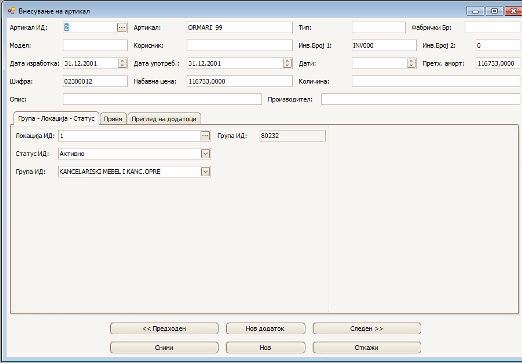Open the Прием tab
This screenshot has height=363, width=522.
pos(113,119)
